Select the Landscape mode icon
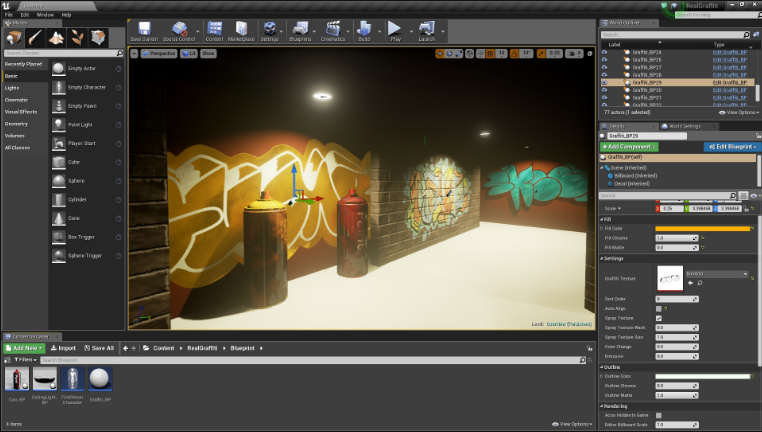Viewport: 762px width, 432px height. pyautogui.click(x=56, y=37)
